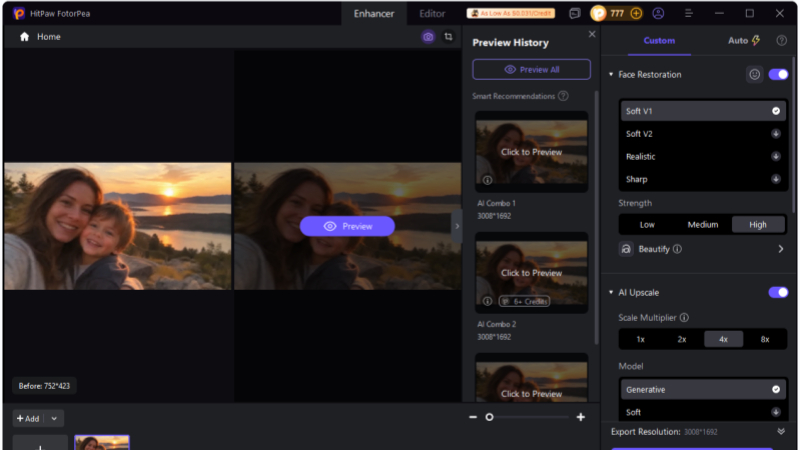Download the Soft V2 model

(776, 134)
